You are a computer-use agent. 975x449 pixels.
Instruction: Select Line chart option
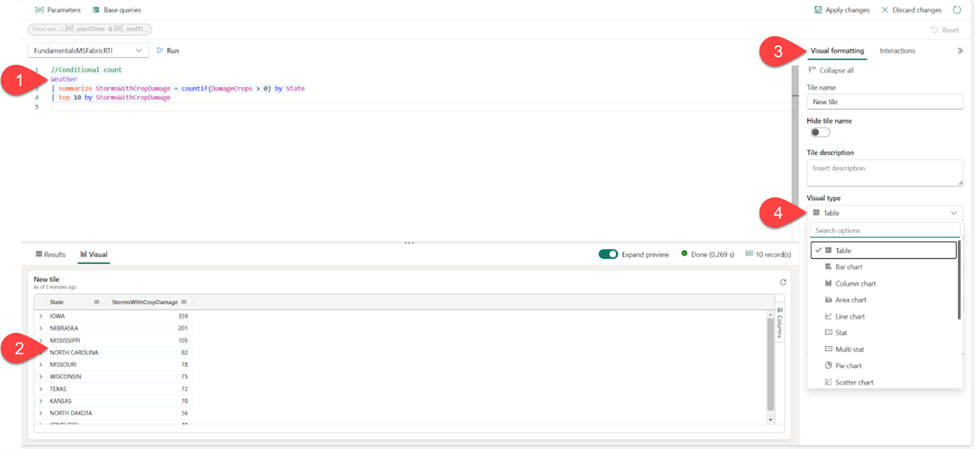[x=883, y=317]
